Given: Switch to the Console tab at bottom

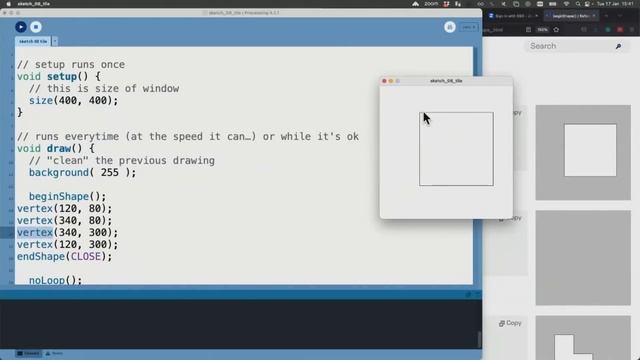Looking at the screenshot, I should coord(28,353).
